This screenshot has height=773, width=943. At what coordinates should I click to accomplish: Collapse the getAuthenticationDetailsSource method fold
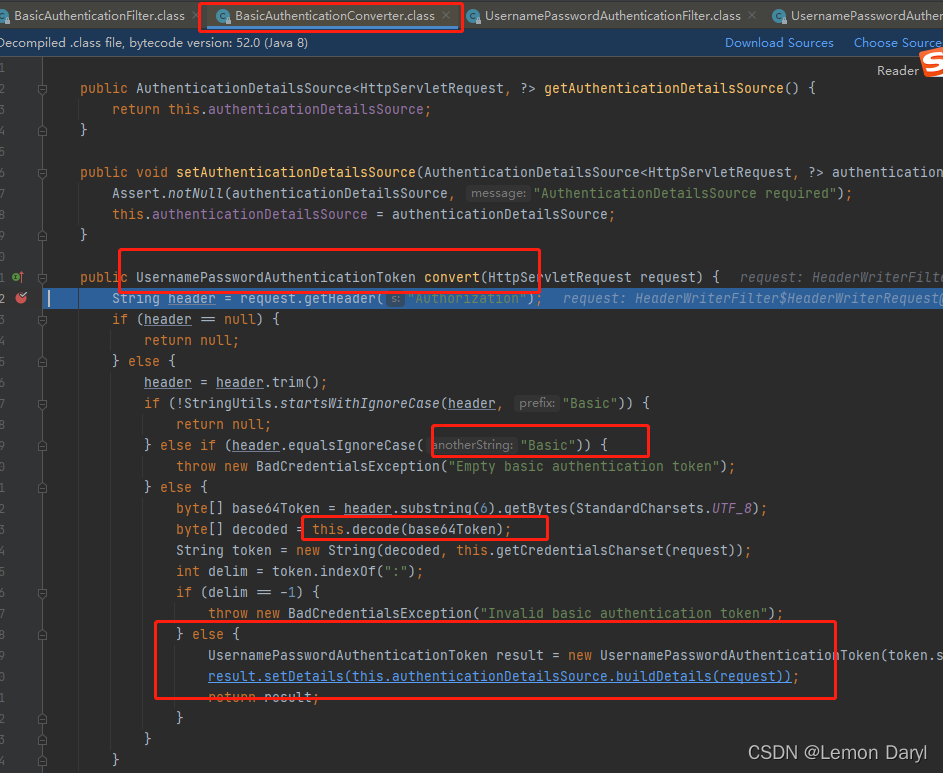coord(43,89)
